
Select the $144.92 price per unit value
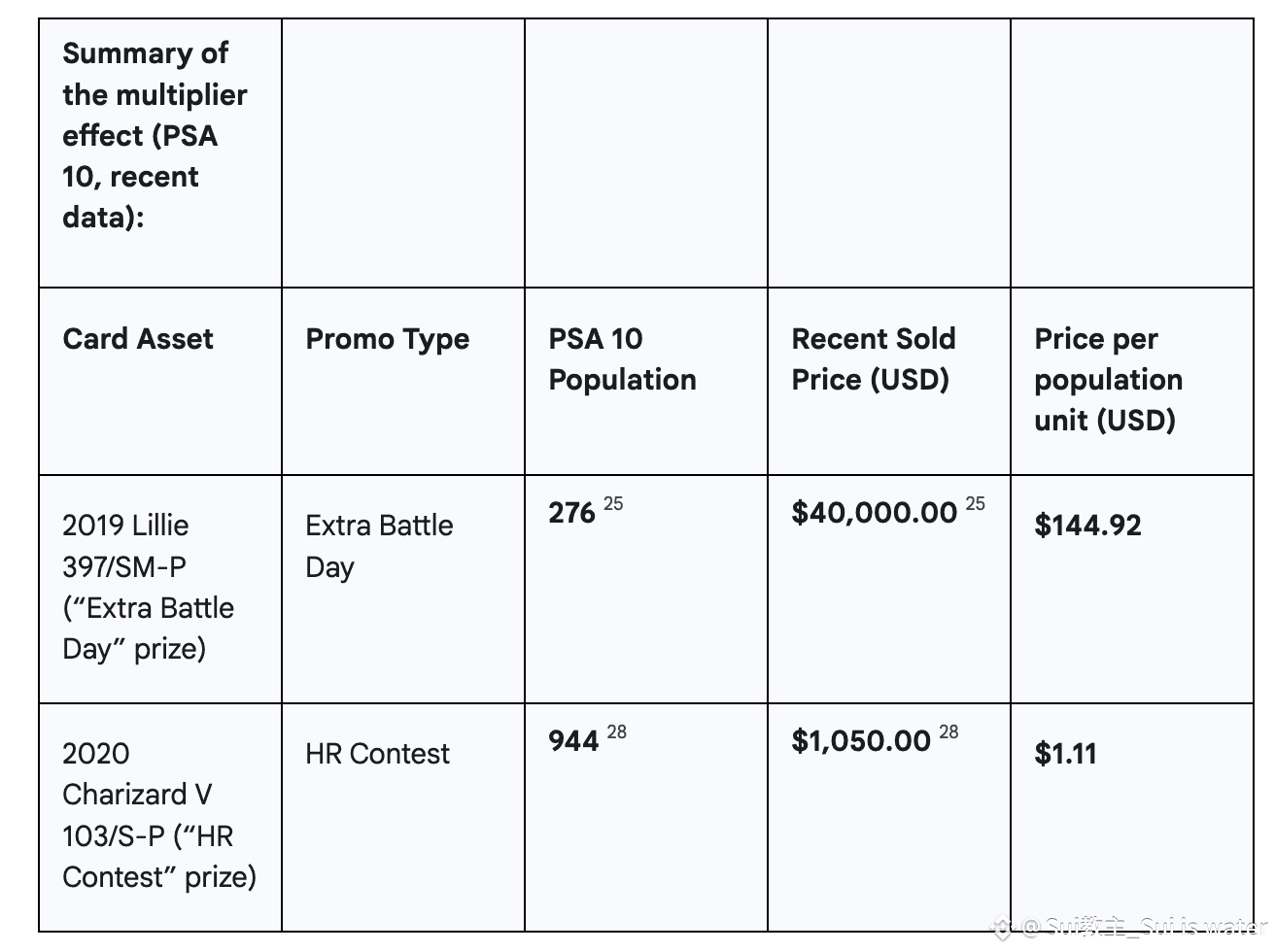click(1087, 526)
